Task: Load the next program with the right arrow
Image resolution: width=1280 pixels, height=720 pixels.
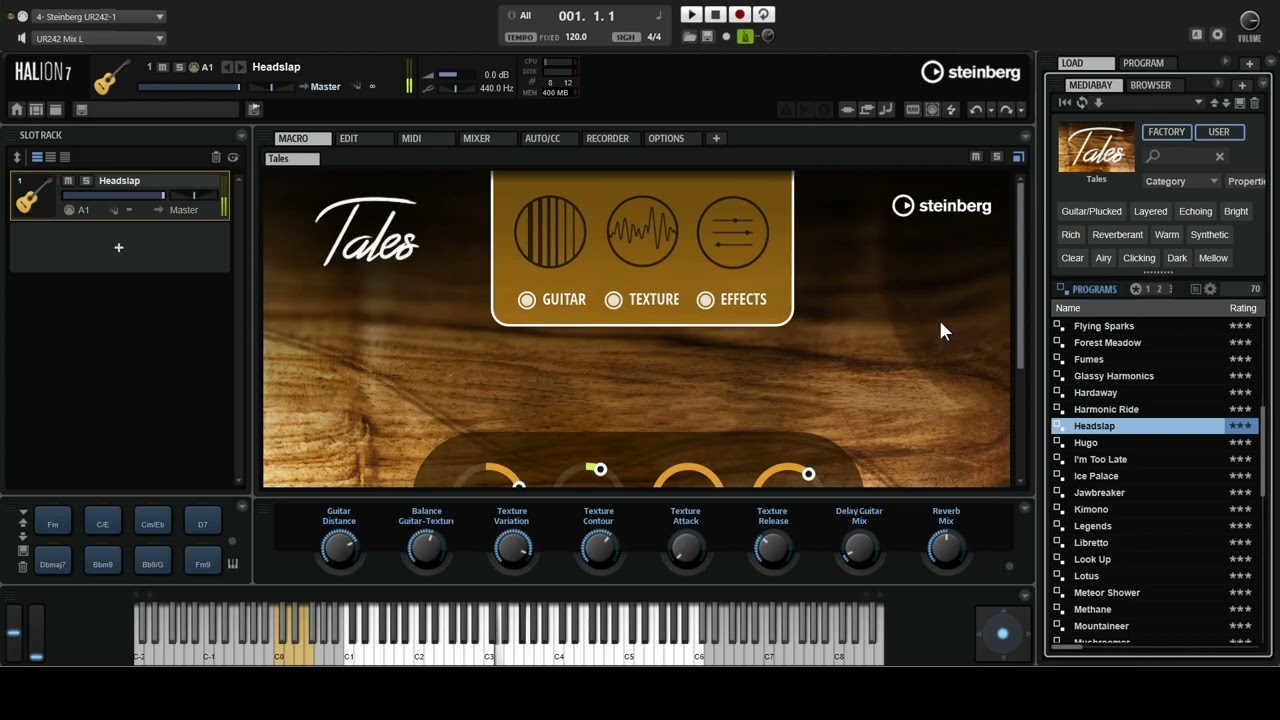Action: point(241,67)
